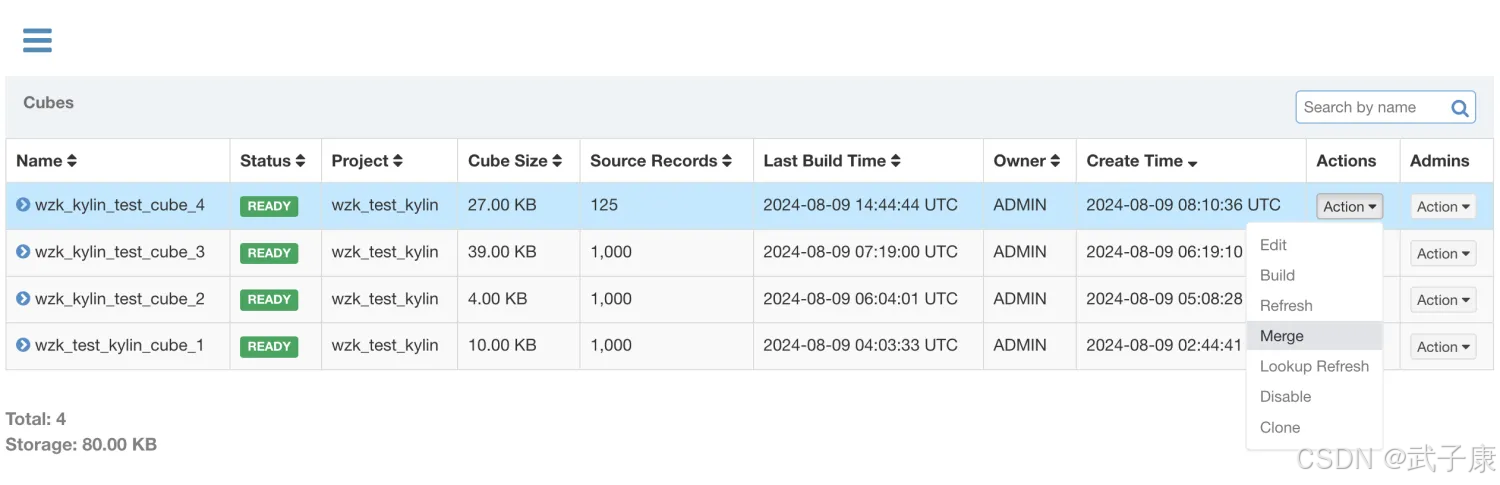
Task: Select Lookup Refresh menu entry
Action: point(1314,366)
